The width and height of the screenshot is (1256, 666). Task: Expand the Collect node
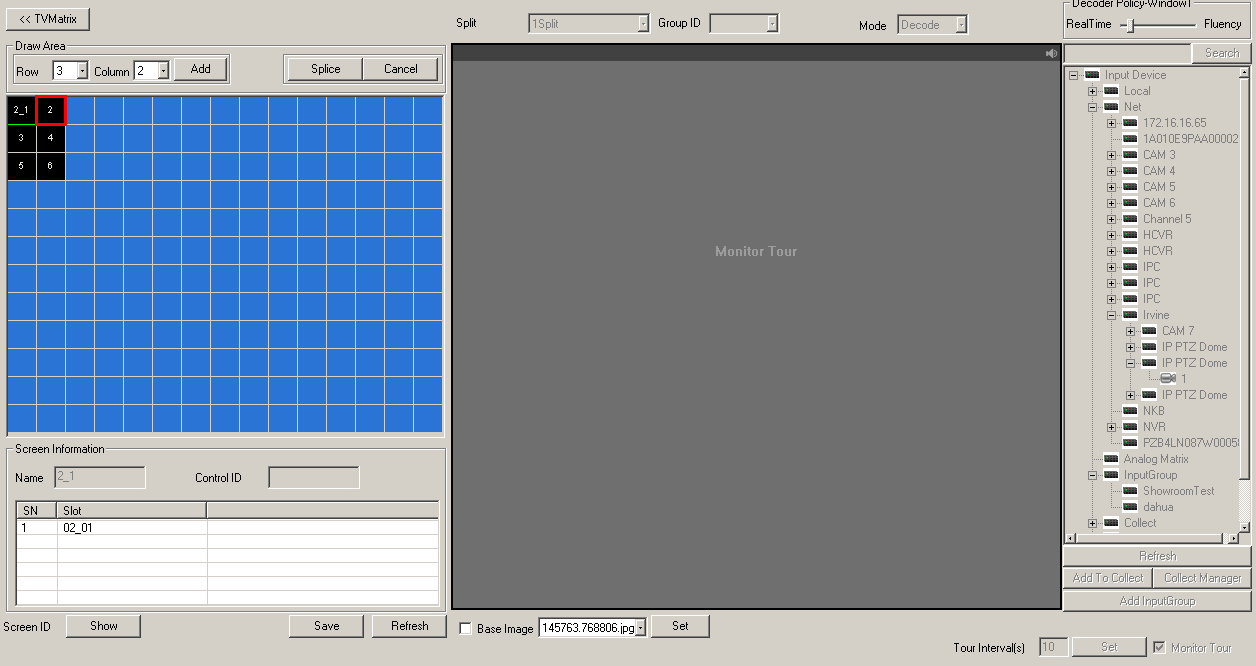(1092, 523)
